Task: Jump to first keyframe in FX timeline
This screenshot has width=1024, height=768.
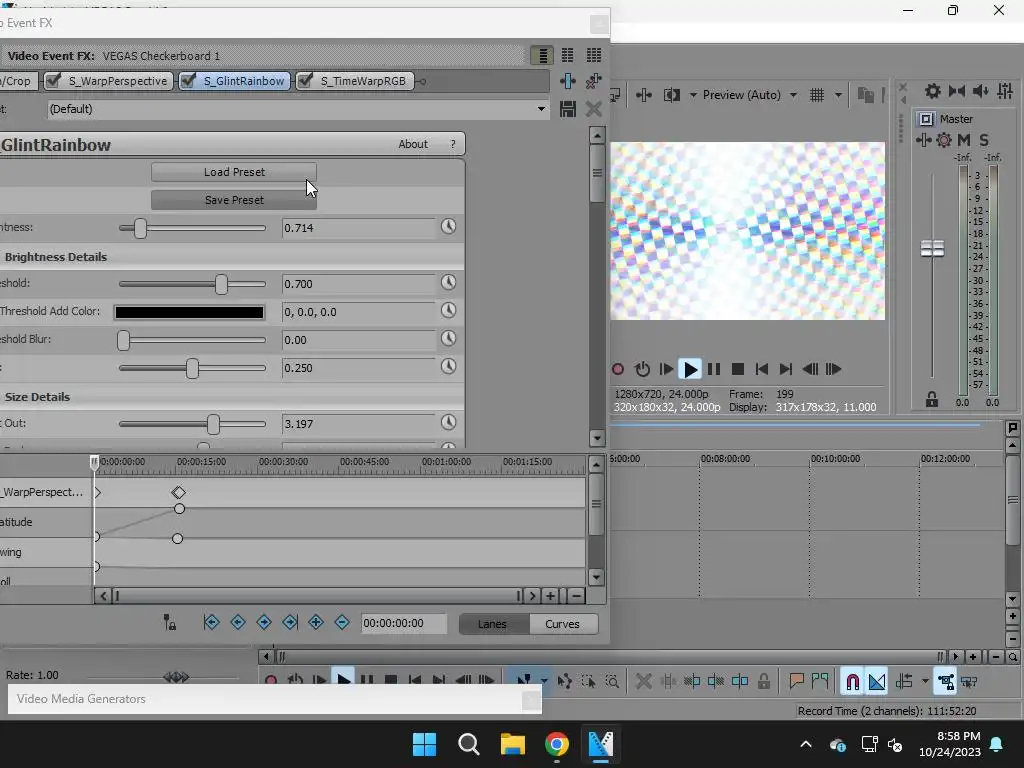Action: click(211, 622)
